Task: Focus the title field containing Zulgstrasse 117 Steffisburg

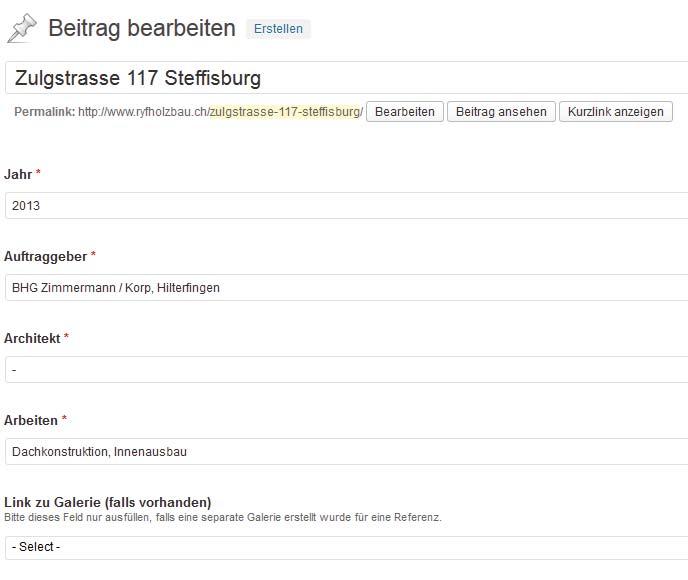Action: (x=347, y=78)
